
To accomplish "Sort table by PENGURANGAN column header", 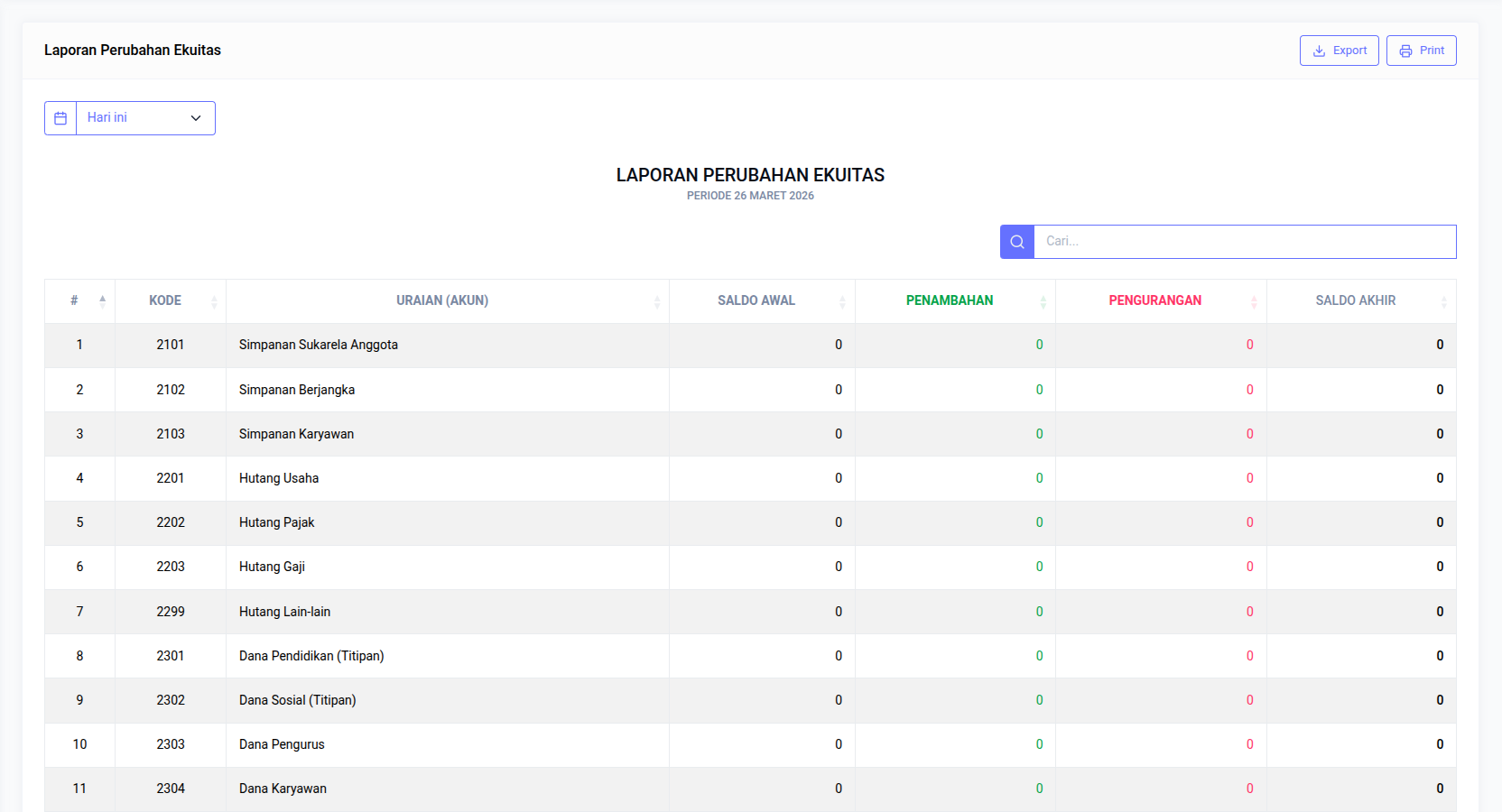I will pyautogui.click(x=1154, y=301).
